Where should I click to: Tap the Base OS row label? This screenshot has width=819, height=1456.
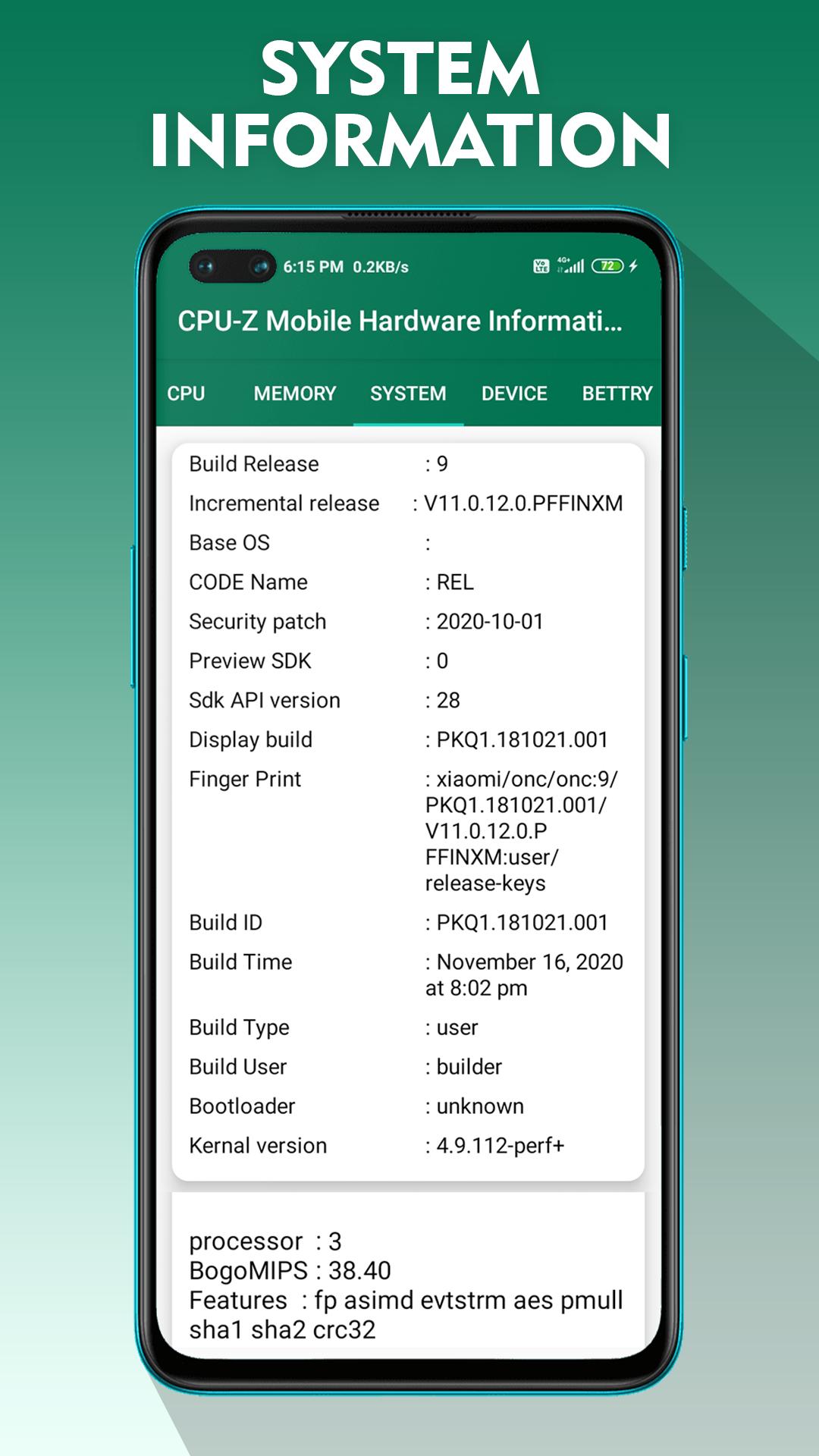click(230, 543)
